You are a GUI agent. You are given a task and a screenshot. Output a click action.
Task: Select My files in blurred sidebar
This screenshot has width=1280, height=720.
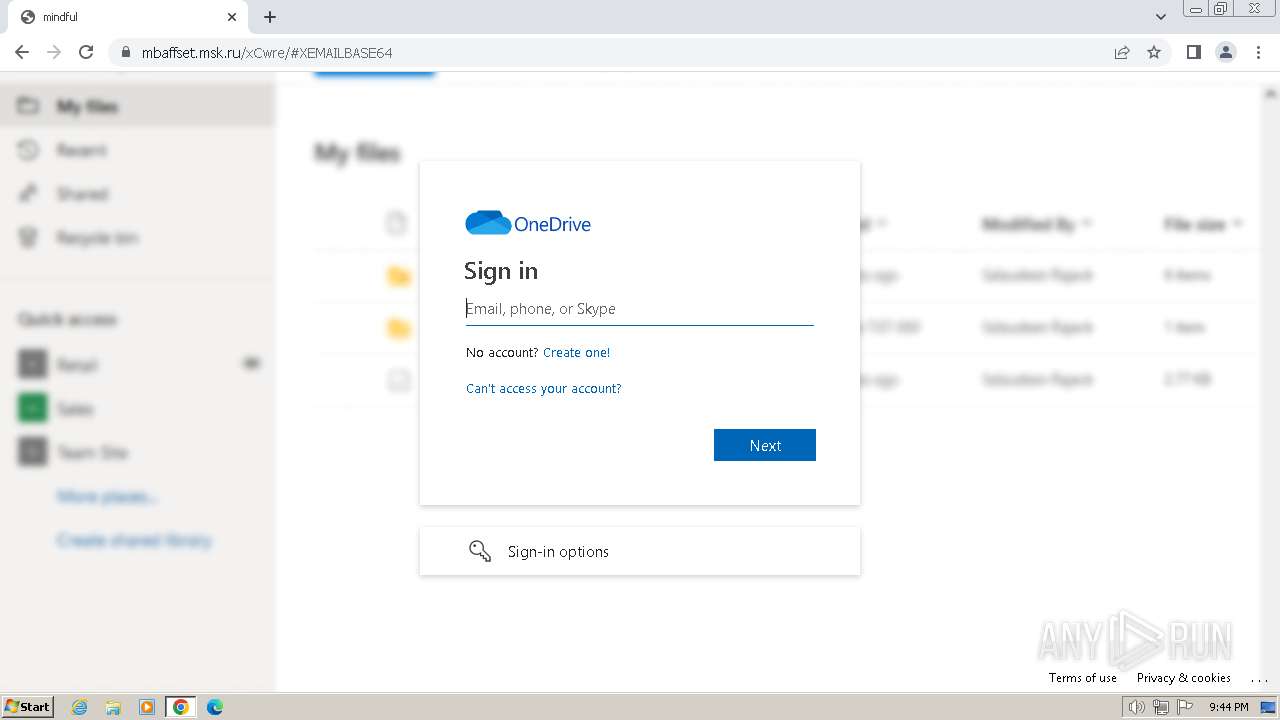tap(137, 106)
